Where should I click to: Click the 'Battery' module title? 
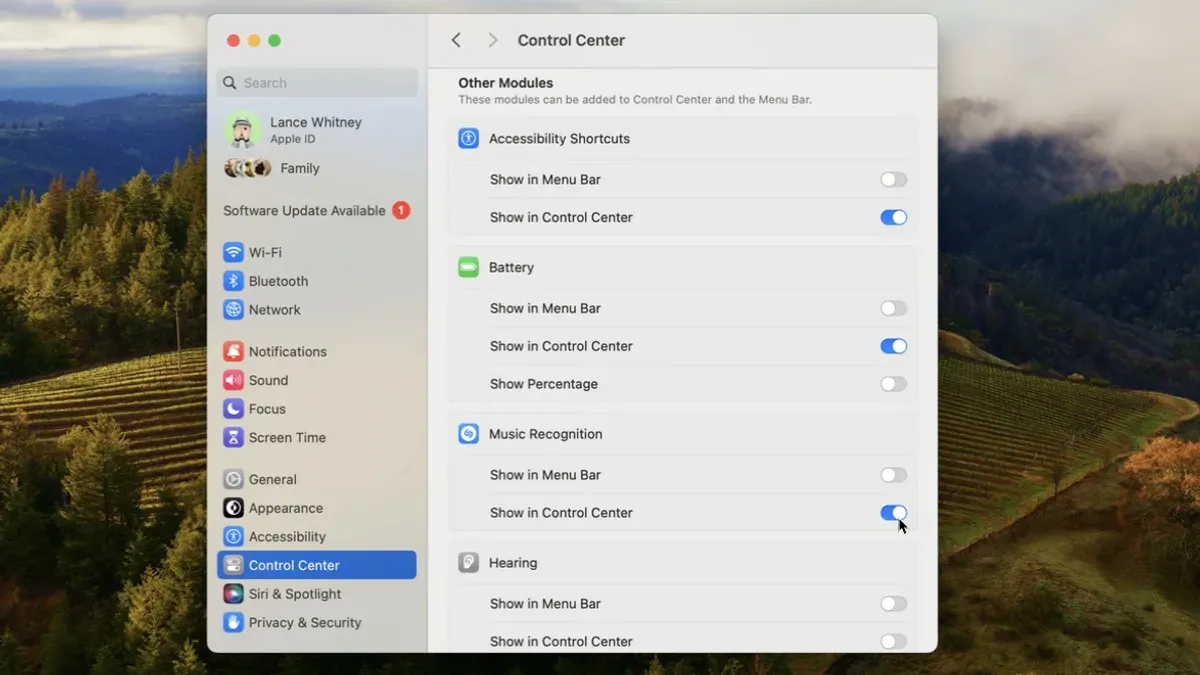tap(511, 267)
